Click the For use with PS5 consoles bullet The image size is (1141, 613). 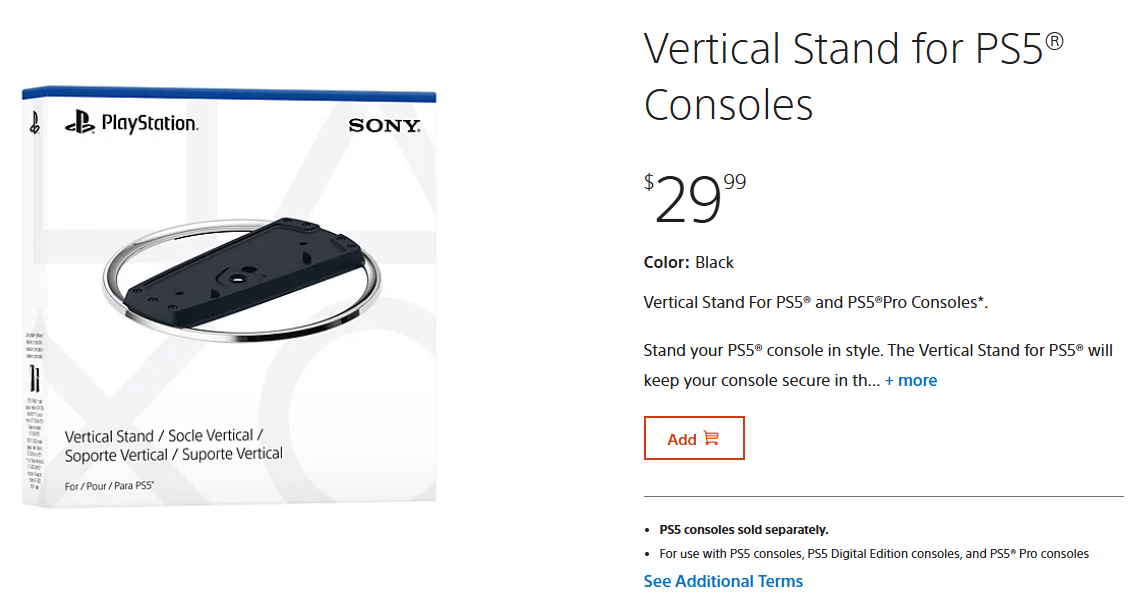874,553
